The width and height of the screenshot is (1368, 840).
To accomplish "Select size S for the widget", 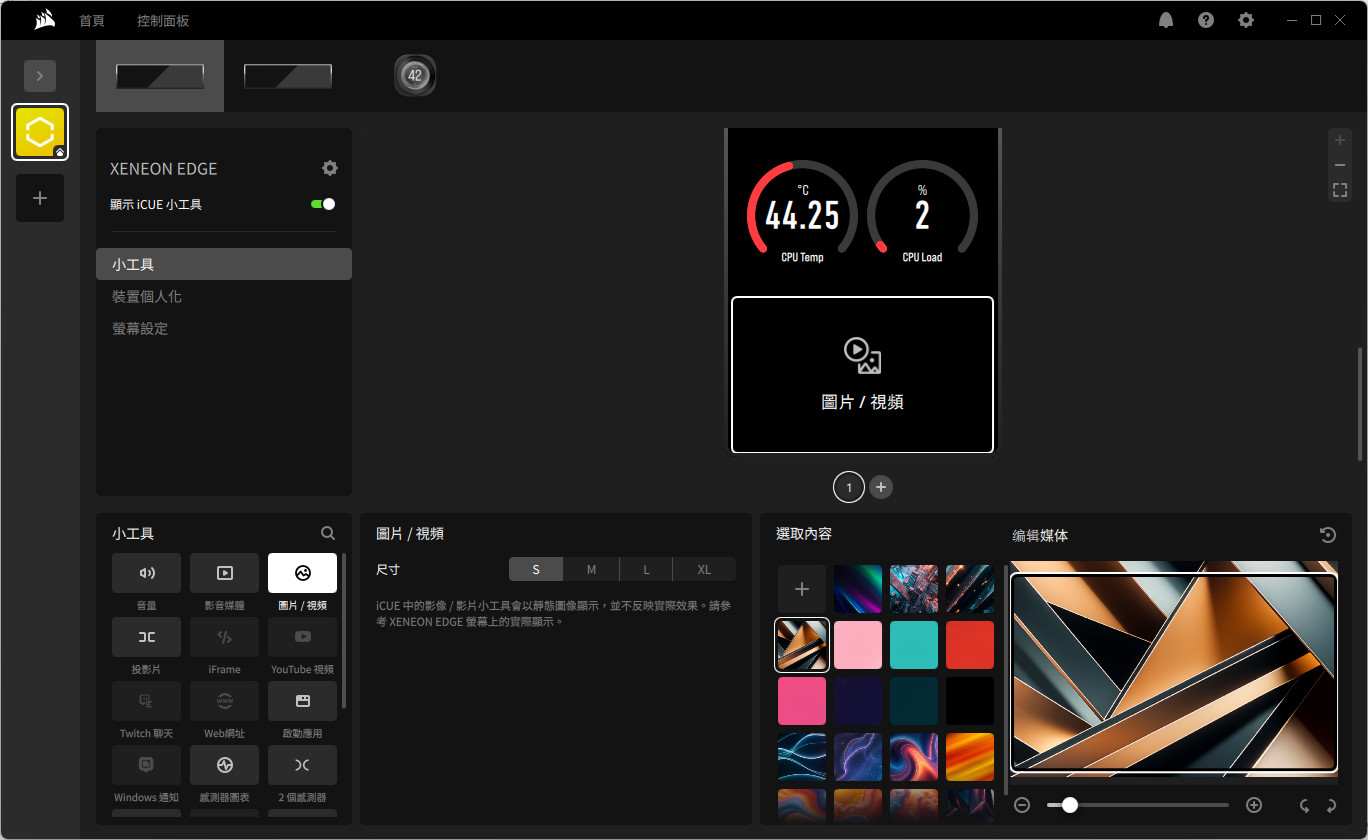I will pos(536,570).
